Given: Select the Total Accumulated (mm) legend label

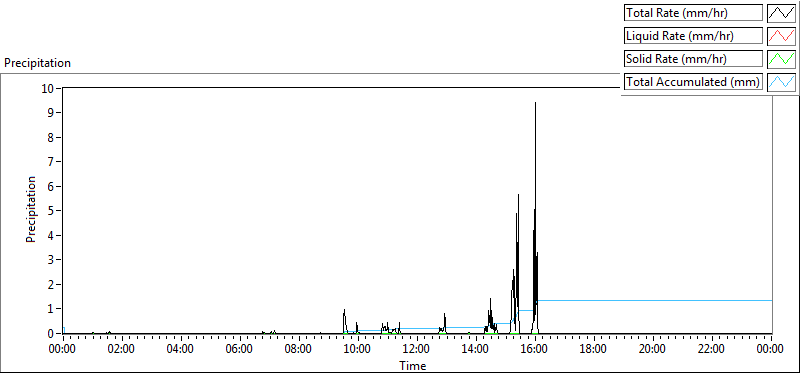Looking at the screenshot, I should coord(693,82).
